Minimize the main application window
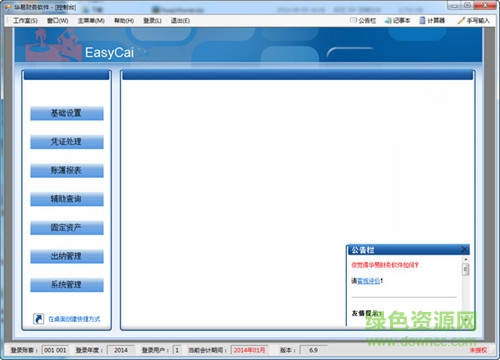The image size is (500, 360). coord(454,5)
